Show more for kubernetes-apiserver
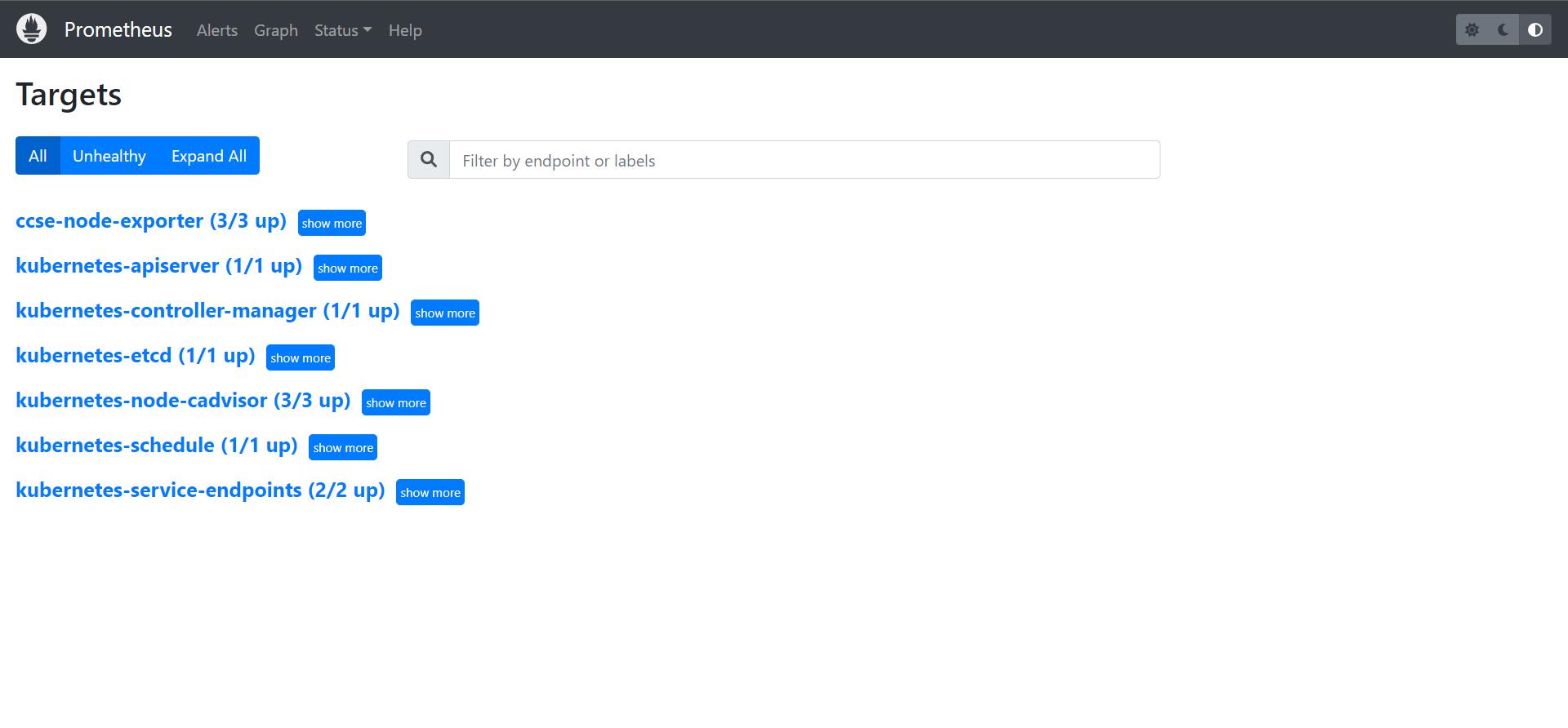 point(348,268)
